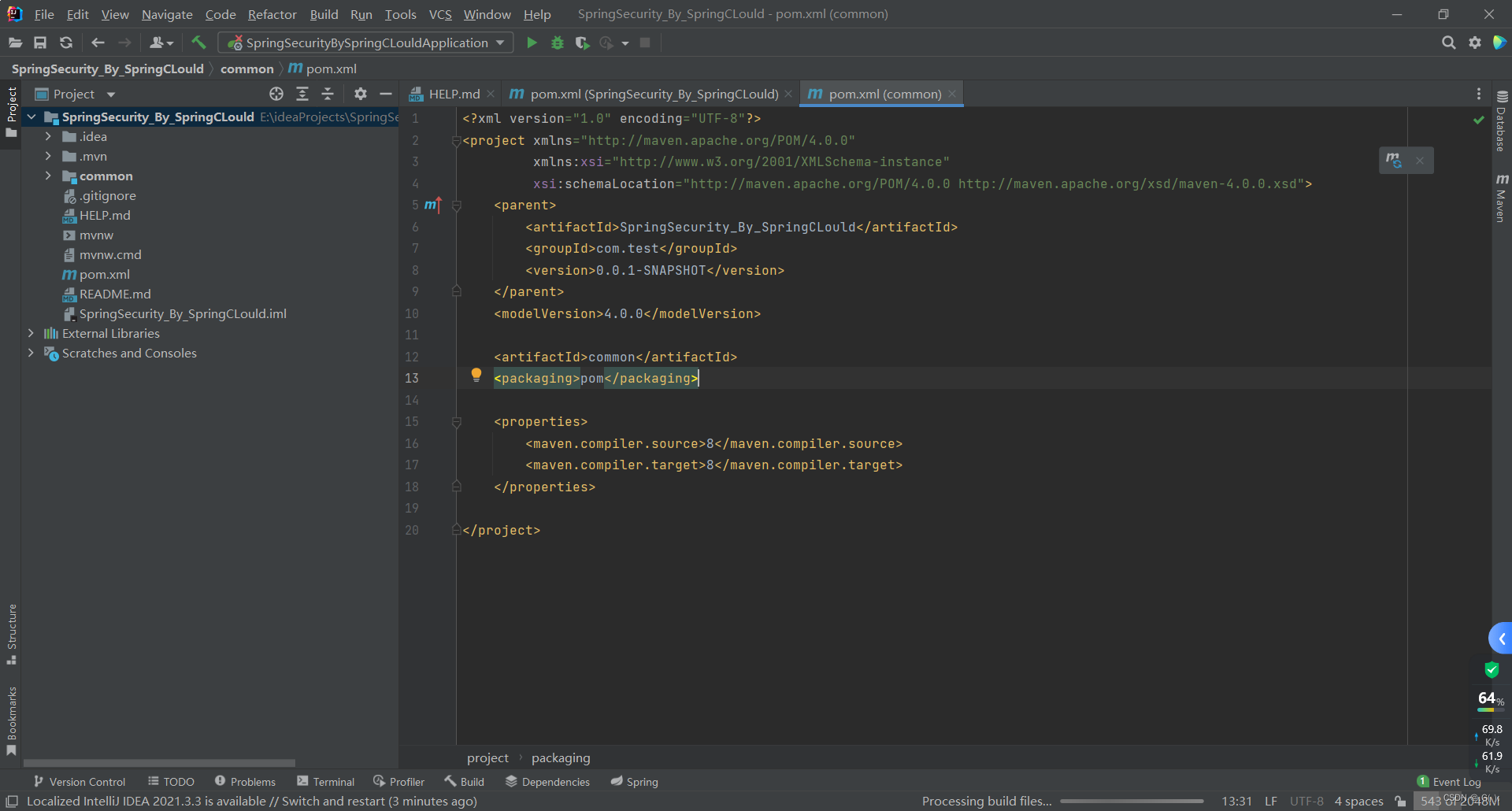
Task: Click parent POM gutter marker line 5
Action: [433, 206]
